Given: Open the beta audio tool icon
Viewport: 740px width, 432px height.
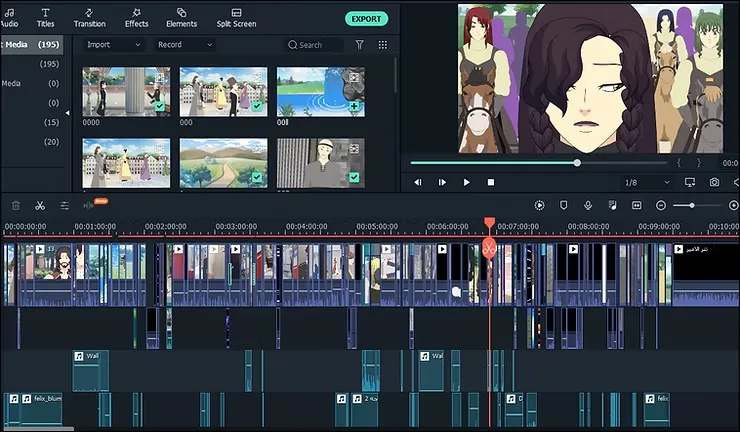Looking at the screenshot, I should pyautogui.click(x=89, y=205).
